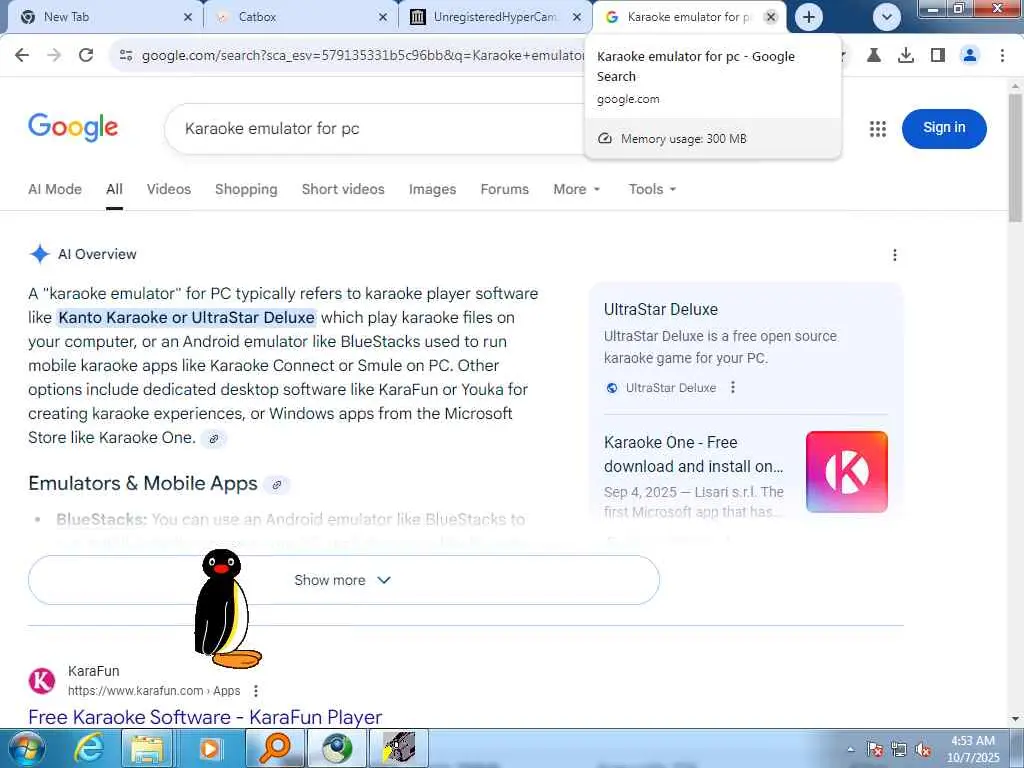Go back using the browser back arrow
The height and width of the screenshot is (768, 1024).
pos(22,55)
